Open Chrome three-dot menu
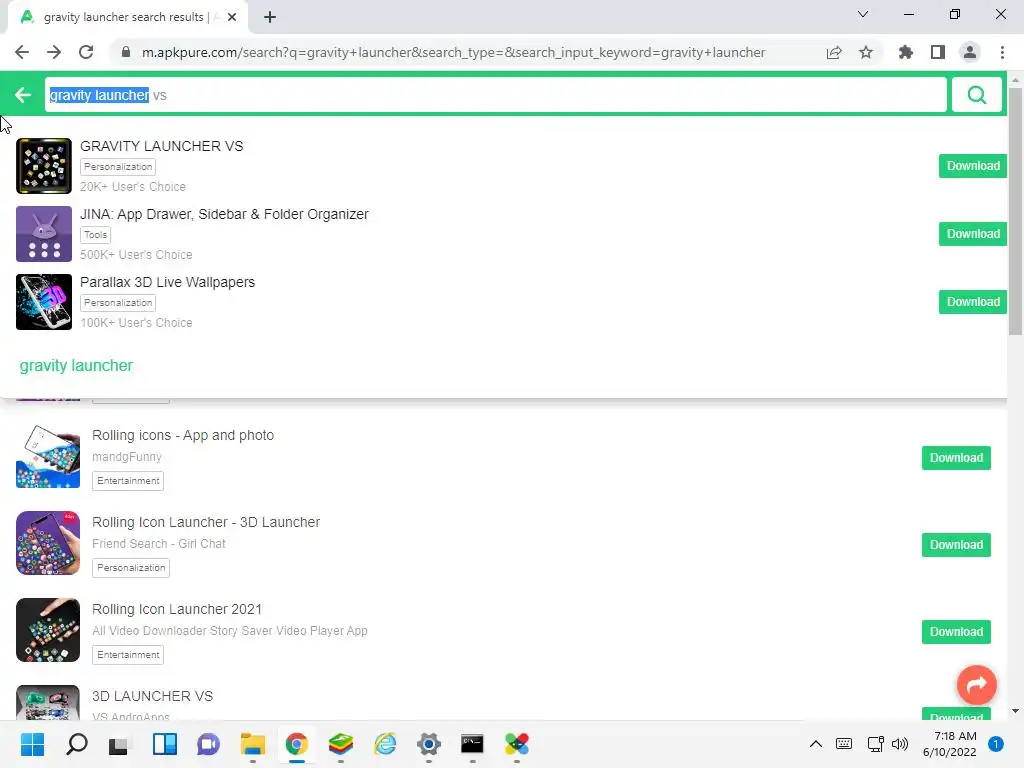This screenshot has width=1024, height=768. [x=1002, y=52]
